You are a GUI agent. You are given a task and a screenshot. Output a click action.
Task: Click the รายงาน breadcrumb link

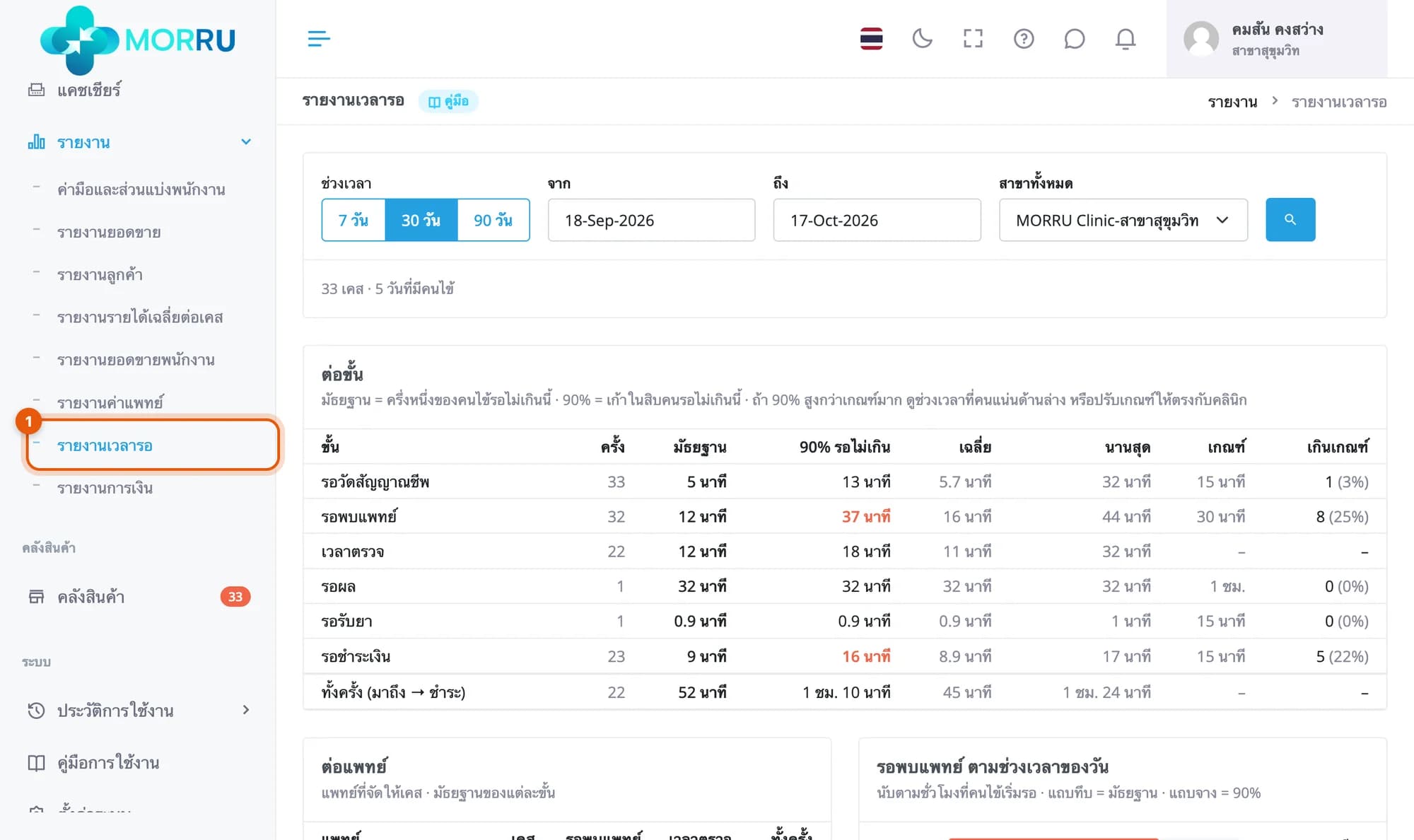1232,102
